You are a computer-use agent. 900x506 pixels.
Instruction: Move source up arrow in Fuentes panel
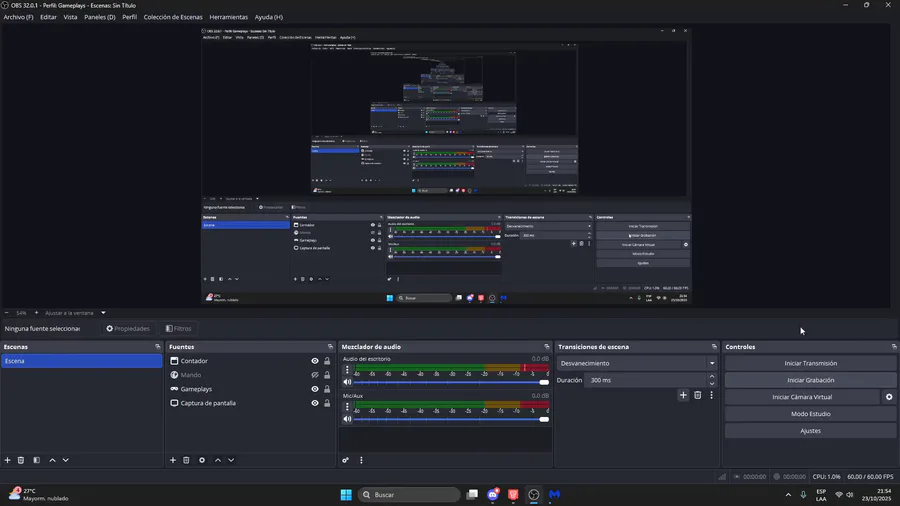pyautogui.click(x=218, y=460)
